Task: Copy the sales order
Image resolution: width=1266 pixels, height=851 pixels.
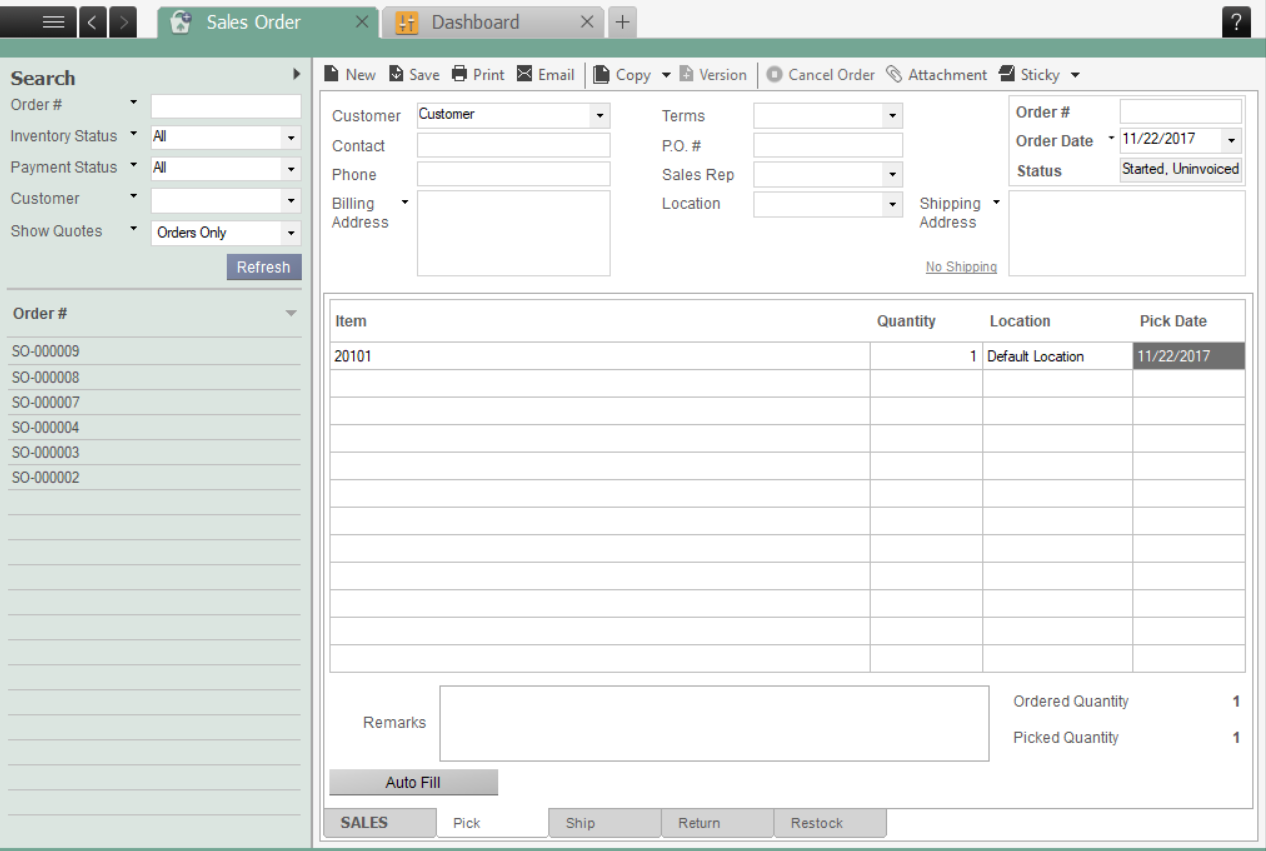Action: pos(622,74)
